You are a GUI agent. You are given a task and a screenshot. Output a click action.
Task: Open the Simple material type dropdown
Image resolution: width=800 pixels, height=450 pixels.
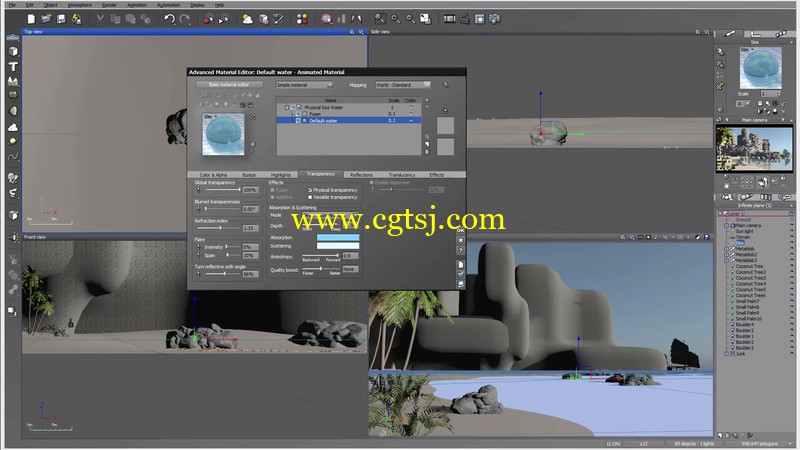click(x=305, y=85)
